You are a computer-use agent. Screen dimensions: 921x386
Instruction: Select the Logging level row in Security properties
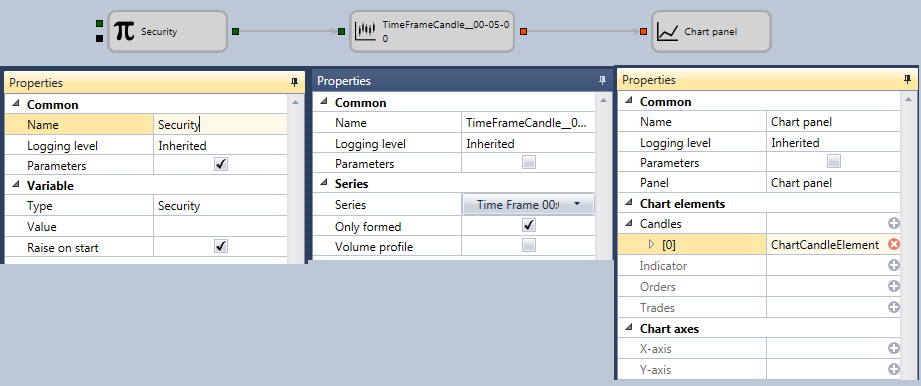147,145
